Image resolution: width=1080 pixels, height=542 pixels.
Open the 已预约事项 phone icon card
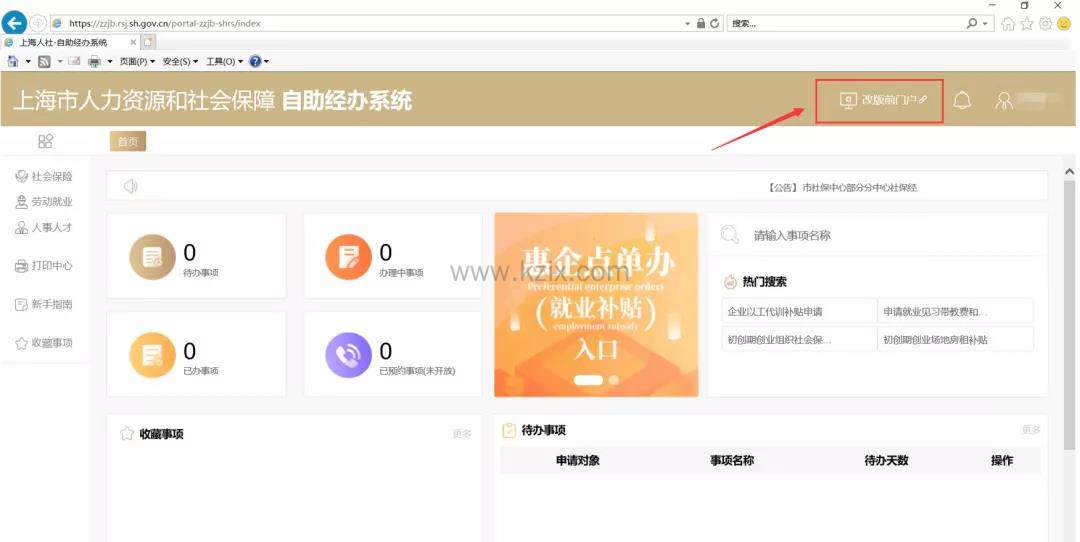(392, 354)
